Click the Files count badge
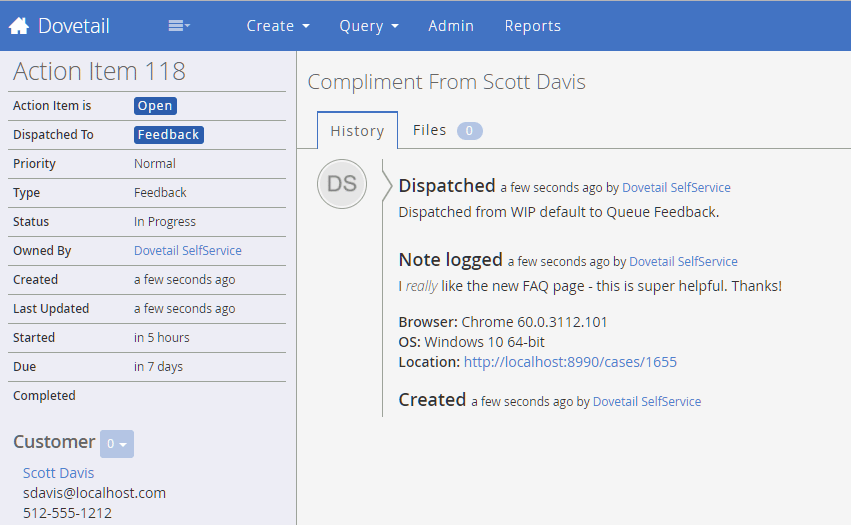The width and height of the screenshot is (851, 525). click(470, 131)
